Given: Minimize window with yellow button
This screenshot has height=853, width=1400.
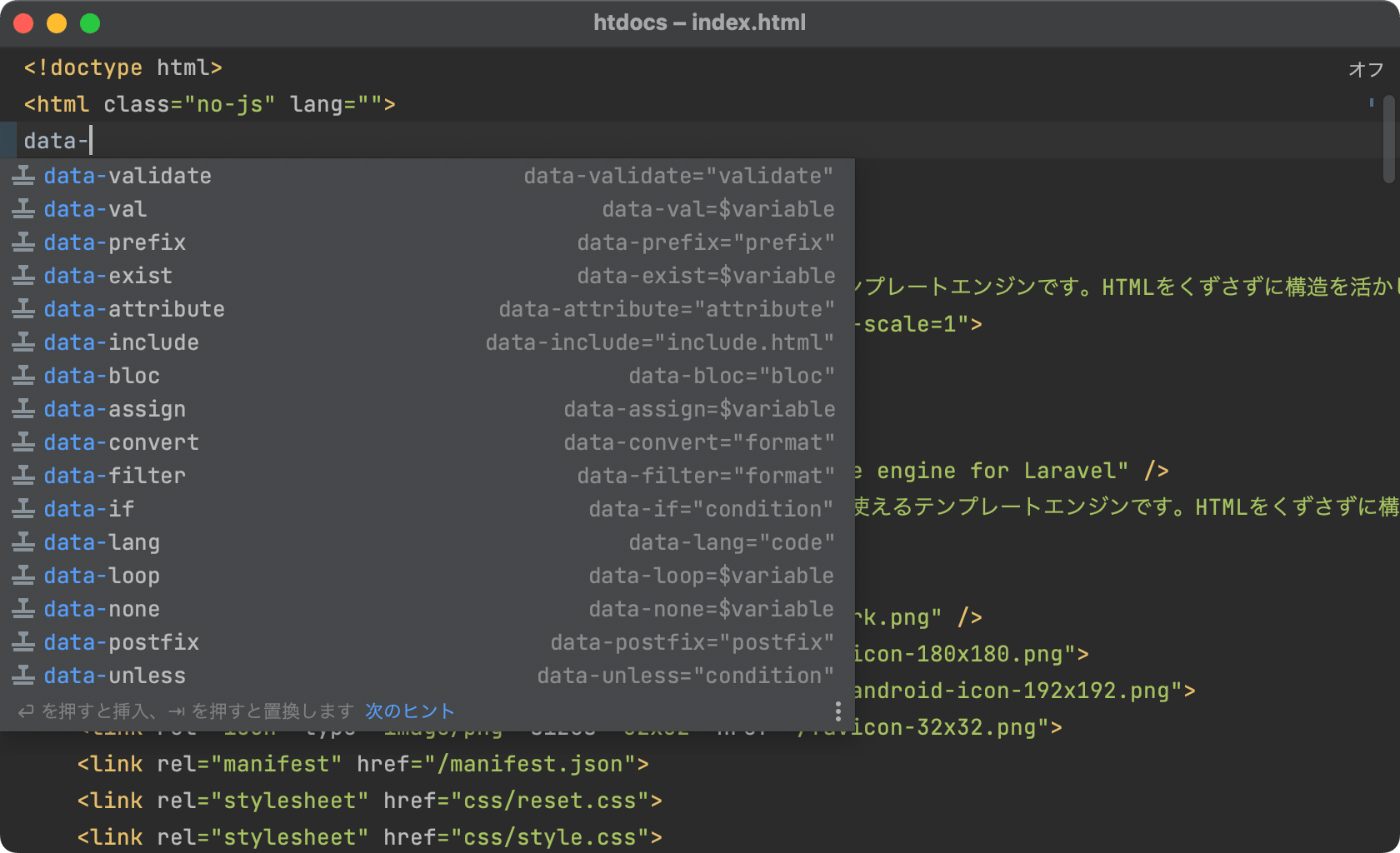Looking at the screenshot, I should coord(57,23).
